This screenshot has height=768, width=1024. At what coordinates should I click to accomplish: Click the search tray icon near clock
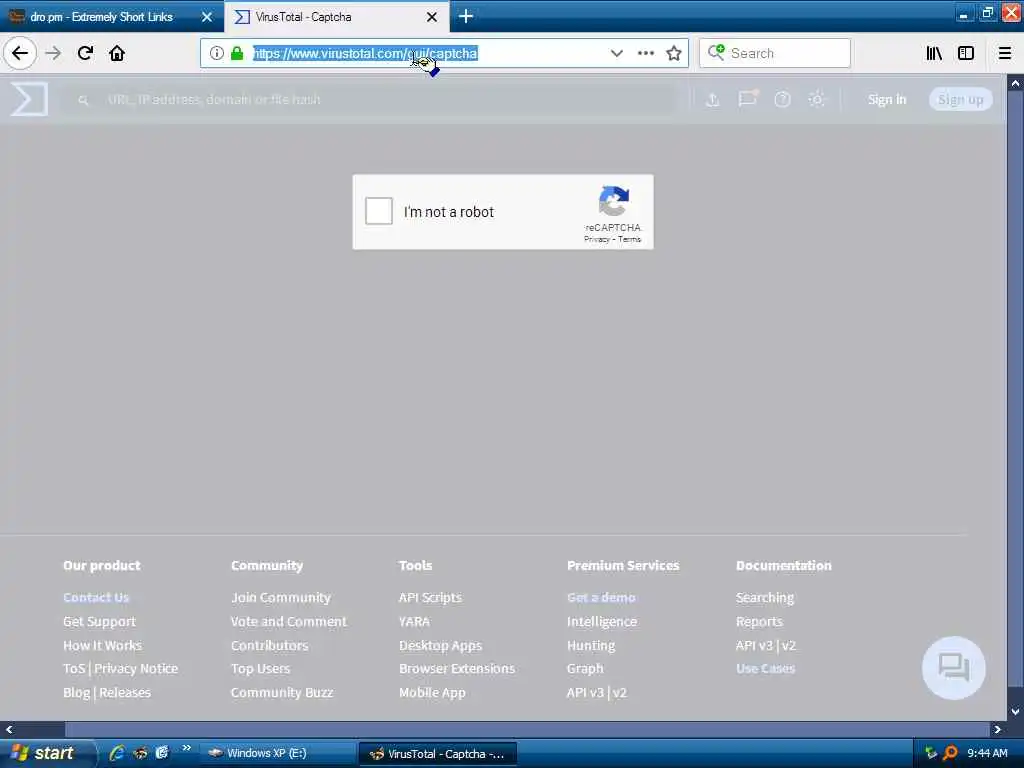tap(950, 753)
